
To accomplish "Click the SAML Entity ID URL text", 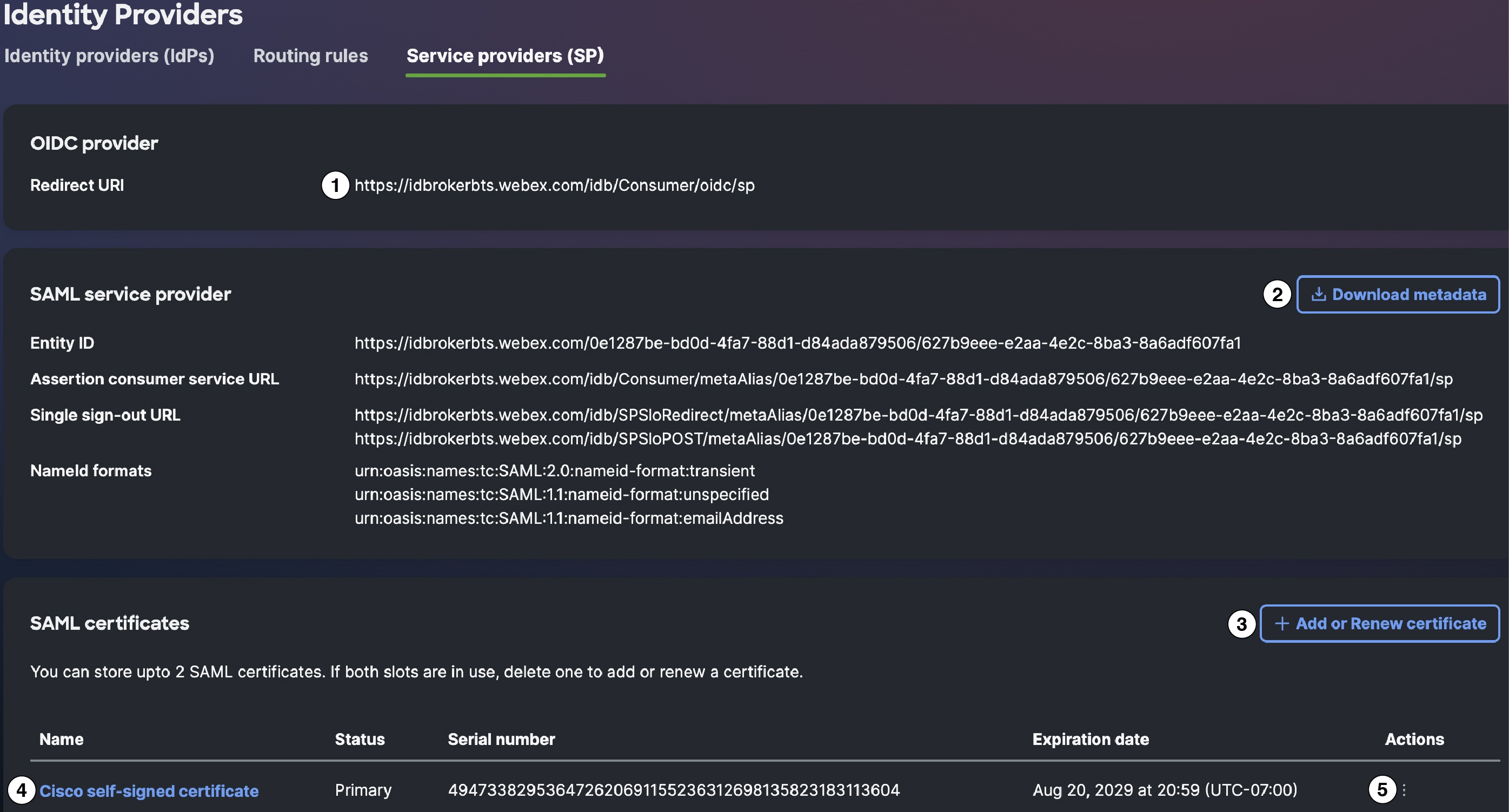I will 797,343.
